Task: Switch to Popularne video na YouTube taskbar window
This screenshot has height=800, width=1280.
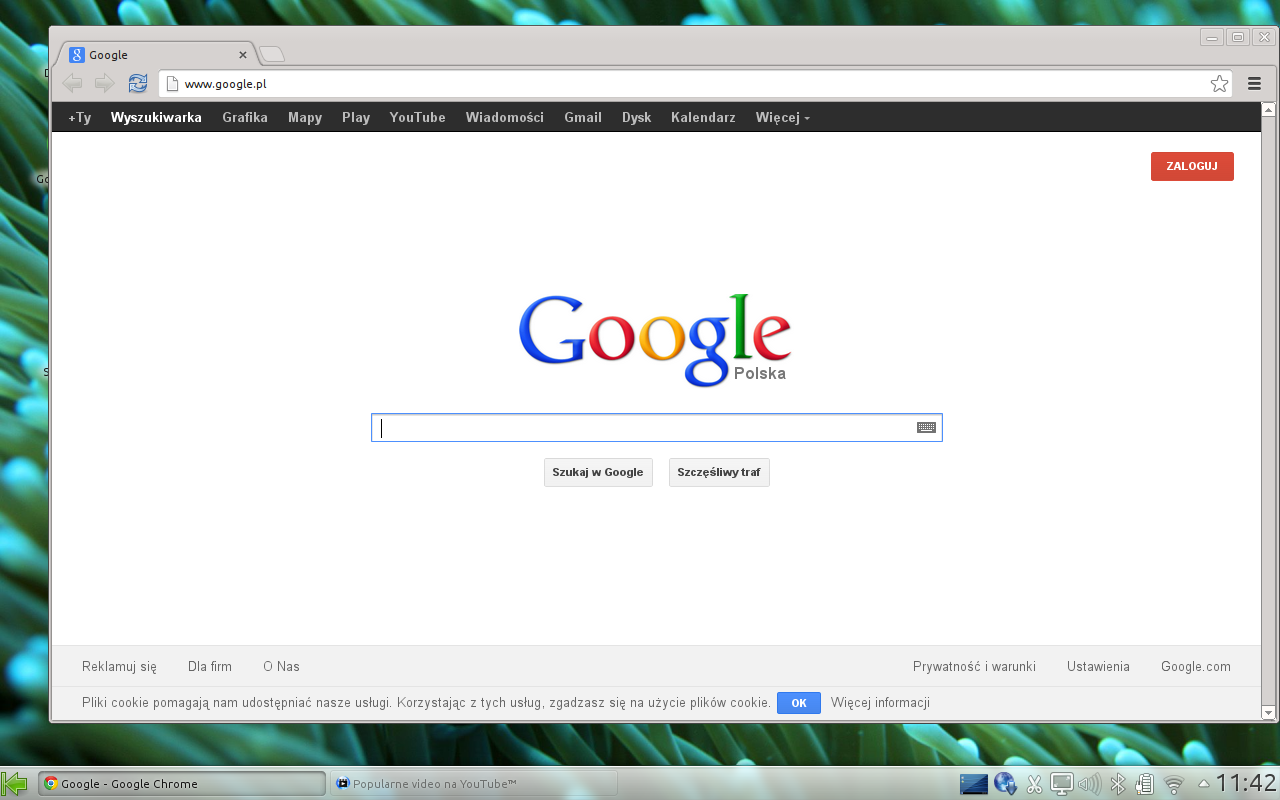Action: click(x=474, y=783)
